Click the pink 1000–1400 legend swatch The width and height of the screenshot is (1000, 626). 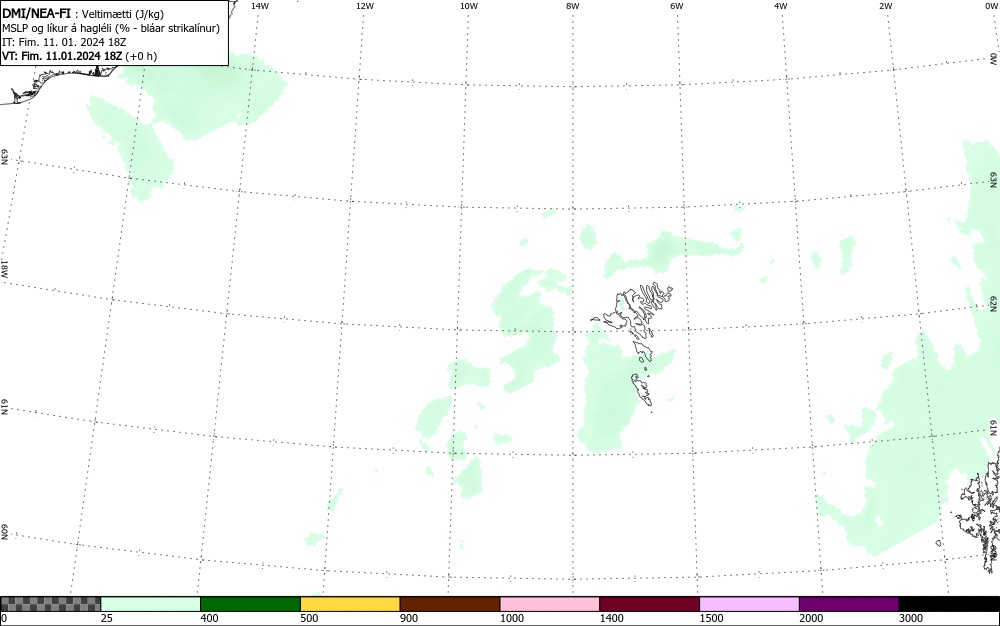pyautogui.click(x=550, y=604)
